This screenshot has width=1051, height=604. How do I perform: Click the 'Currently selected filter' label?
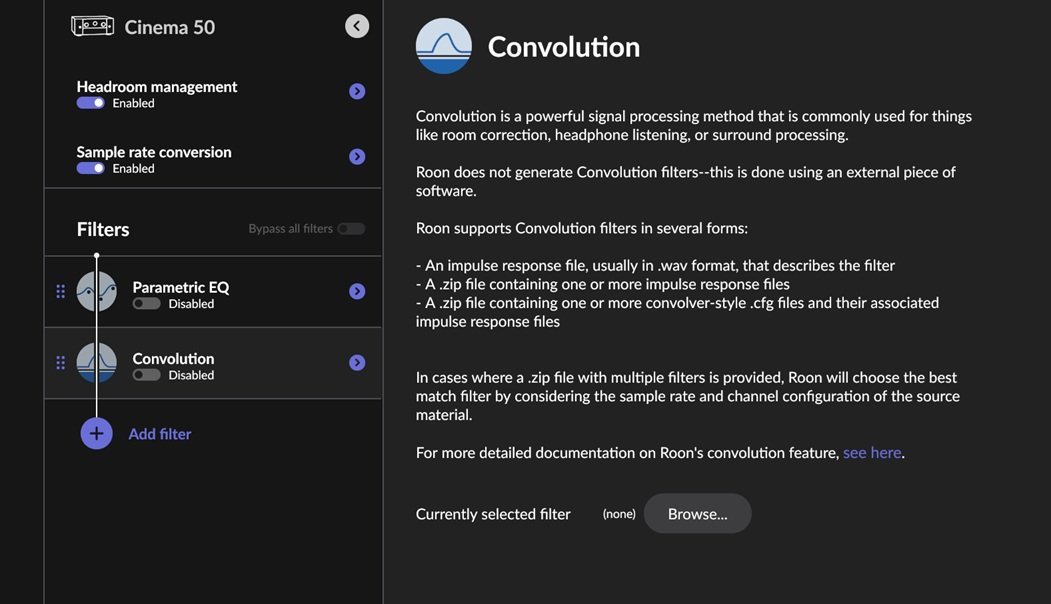493,514
